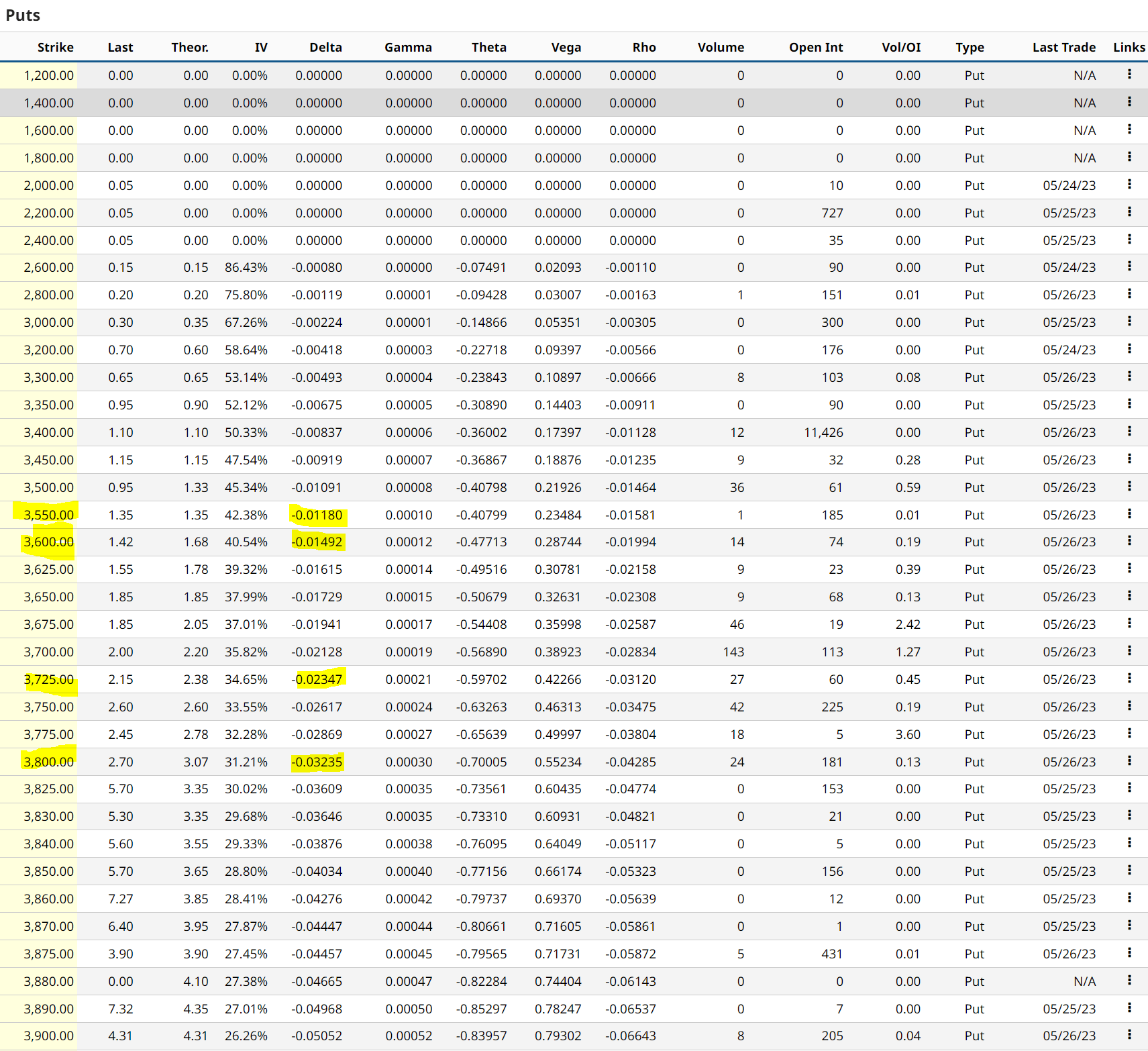Open links menu for 3,450.00 strike row
The width and height of the screenshot is (1148, 1051).
(x=1129, y=459)
